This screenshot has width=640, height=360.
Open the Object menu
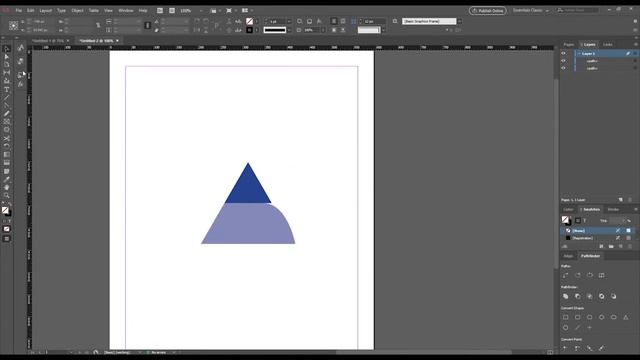click(77, 10)
